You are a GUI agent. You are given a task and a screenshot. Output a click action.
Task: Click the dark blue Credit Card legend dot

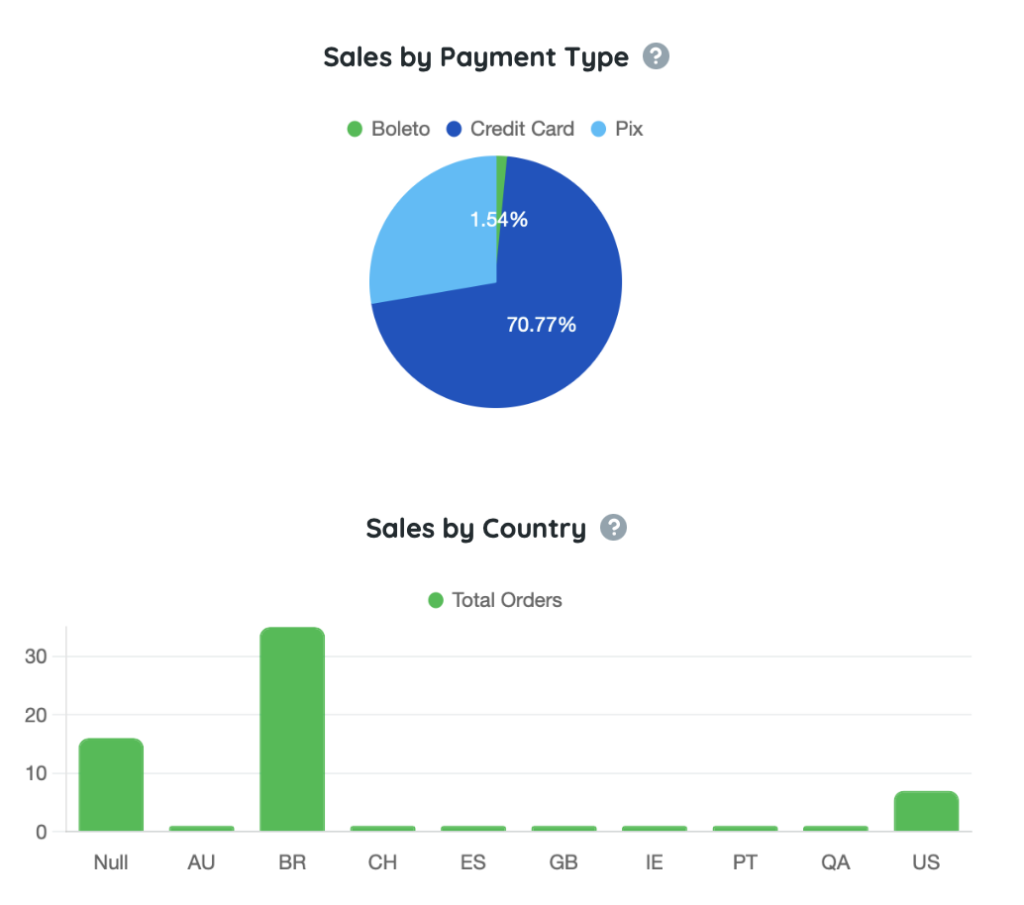coord(453,129)
